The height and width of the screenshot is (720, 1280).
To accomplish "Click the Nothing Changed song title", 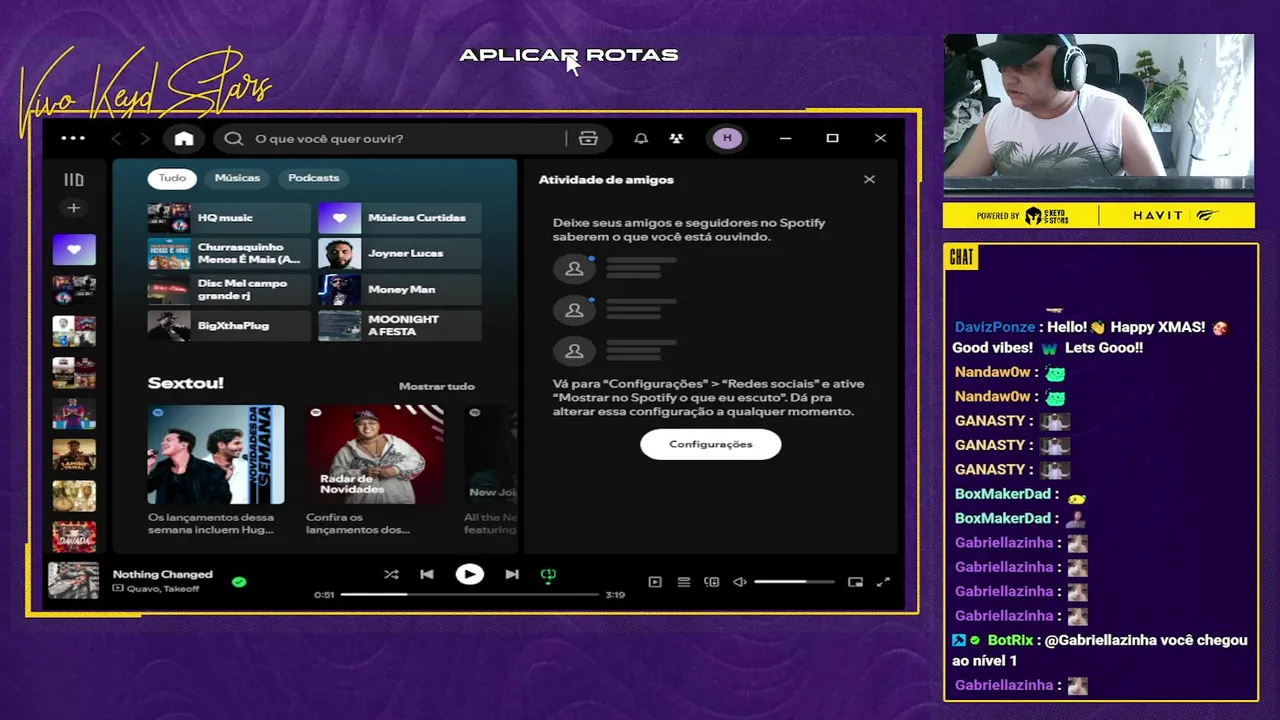I will click(163, 574).
